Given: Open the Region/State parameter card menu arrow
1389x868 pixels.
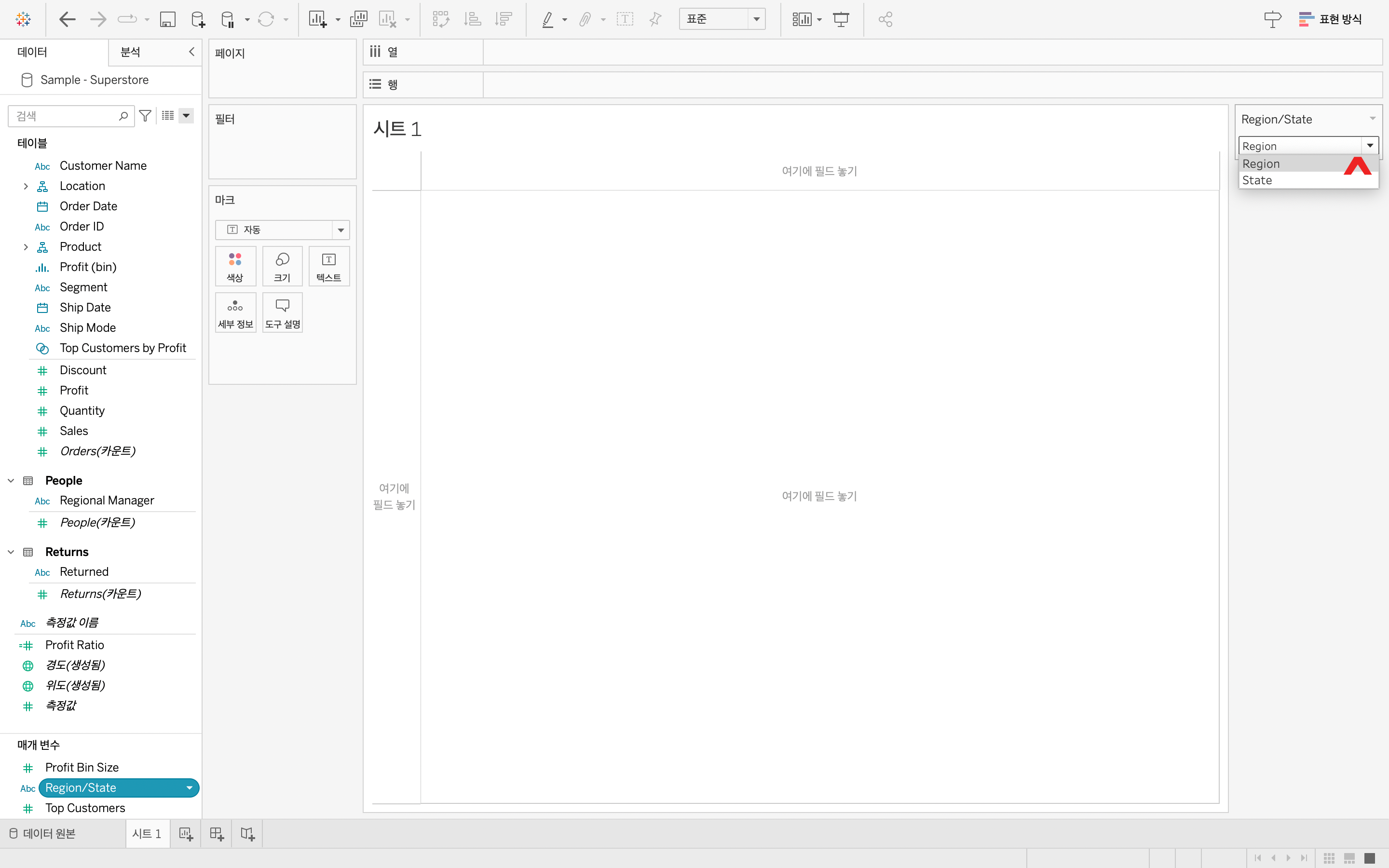Looking at the screenshot, I should click(x=1372, y=119).
